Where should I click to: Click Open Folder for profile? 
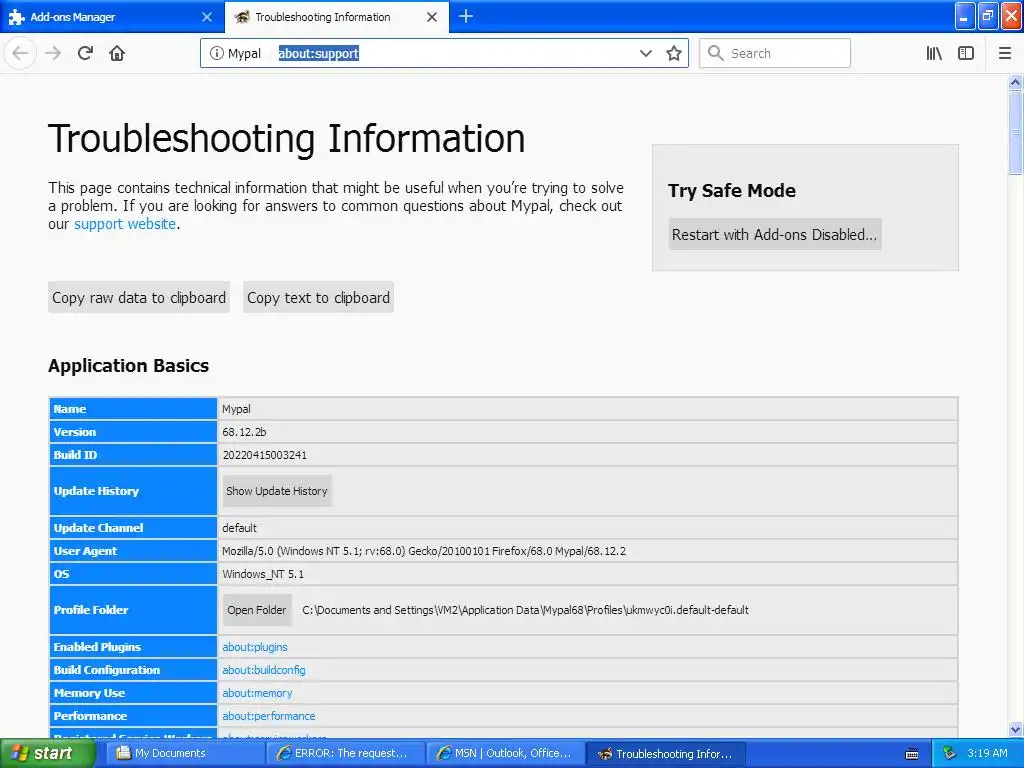point(257,610)
